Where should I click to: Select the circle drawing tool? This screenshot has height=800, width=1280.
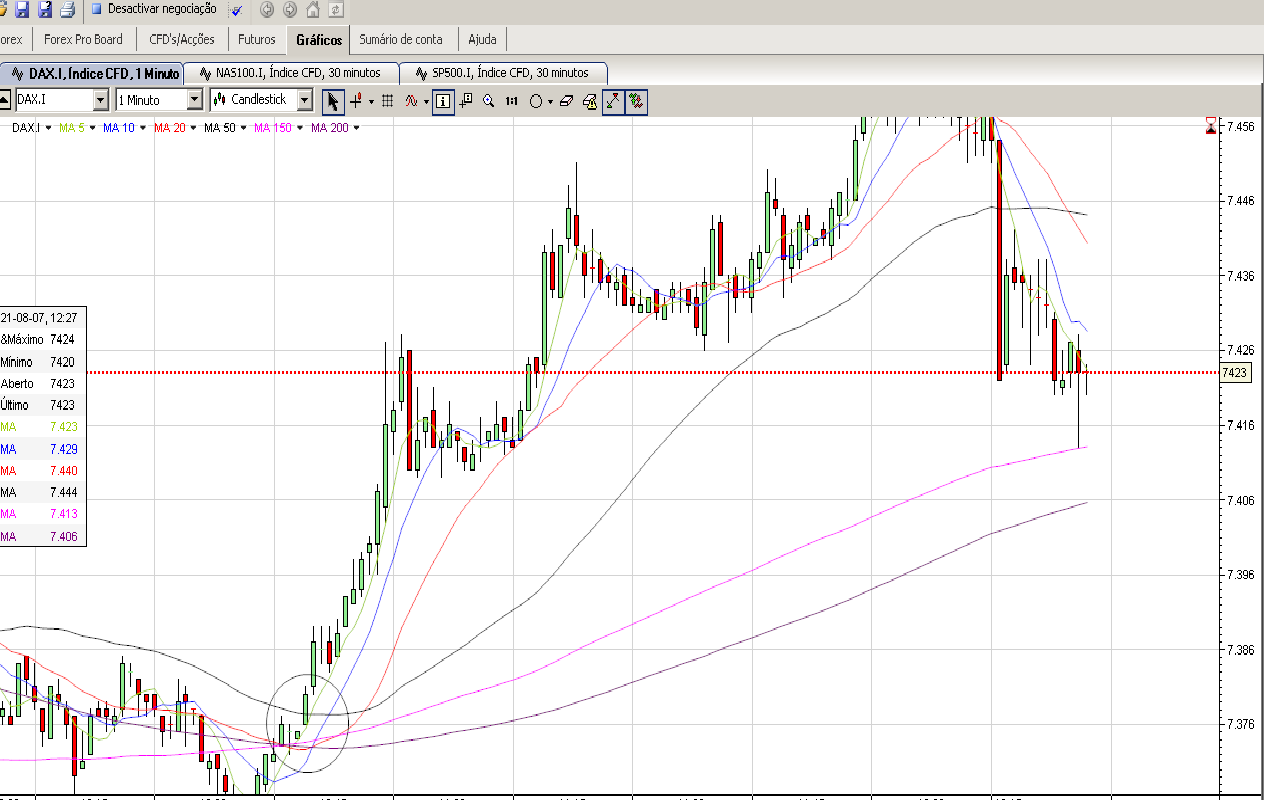pyautogui.click(x=536, y=101)
